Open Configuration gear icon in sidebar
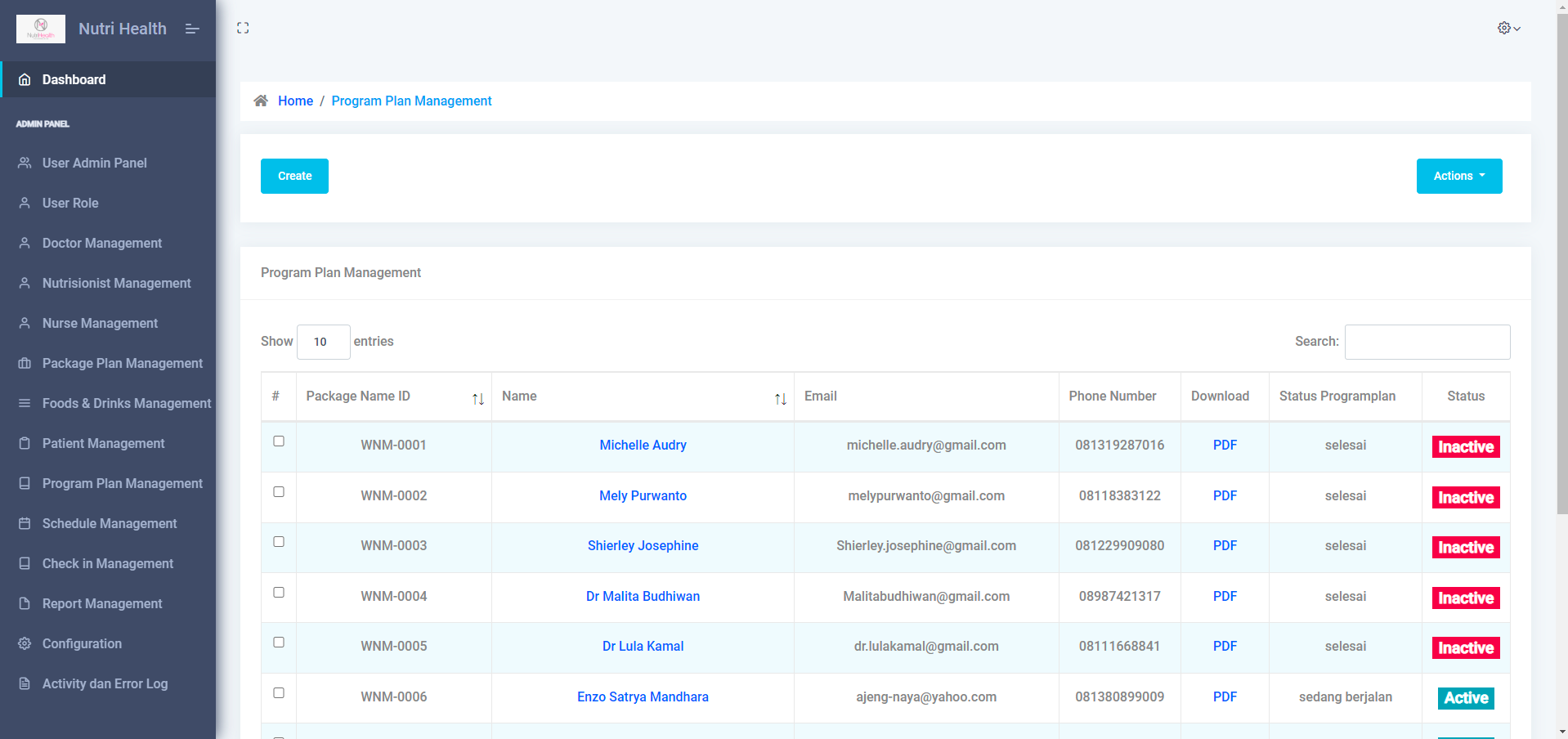This screenshot has width=1568, height=739. click(x=25, y=643)
